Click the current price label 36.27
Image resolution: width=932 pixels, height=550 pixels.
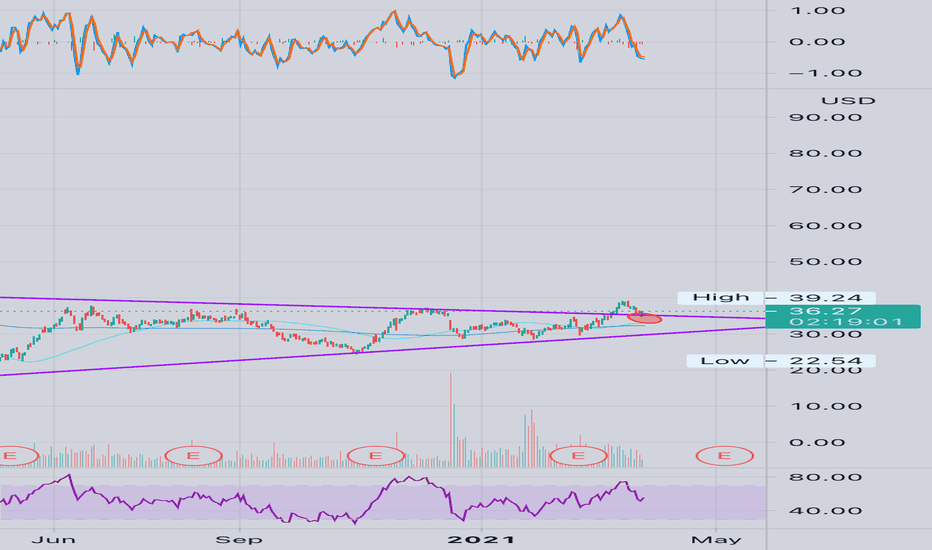pyautogui.click(x=826, y=311)
